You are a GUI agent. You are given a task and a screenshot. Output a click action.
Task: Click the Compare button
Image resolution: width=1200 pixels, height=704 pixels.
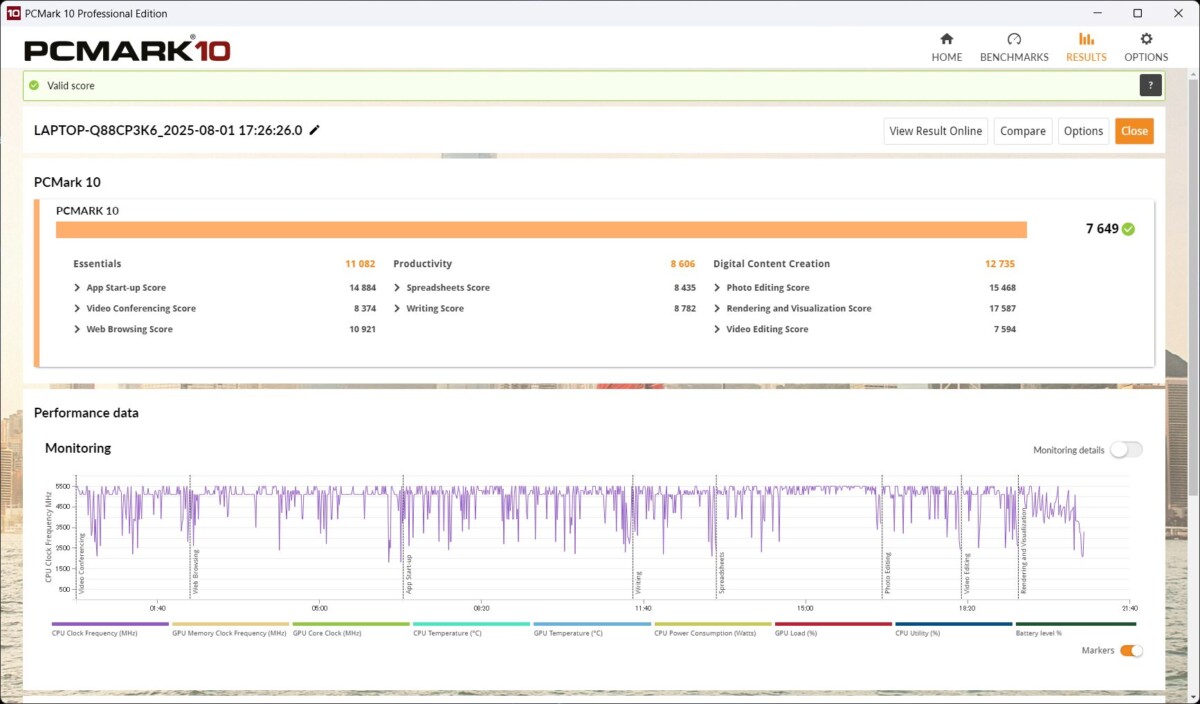point(1023,131)
